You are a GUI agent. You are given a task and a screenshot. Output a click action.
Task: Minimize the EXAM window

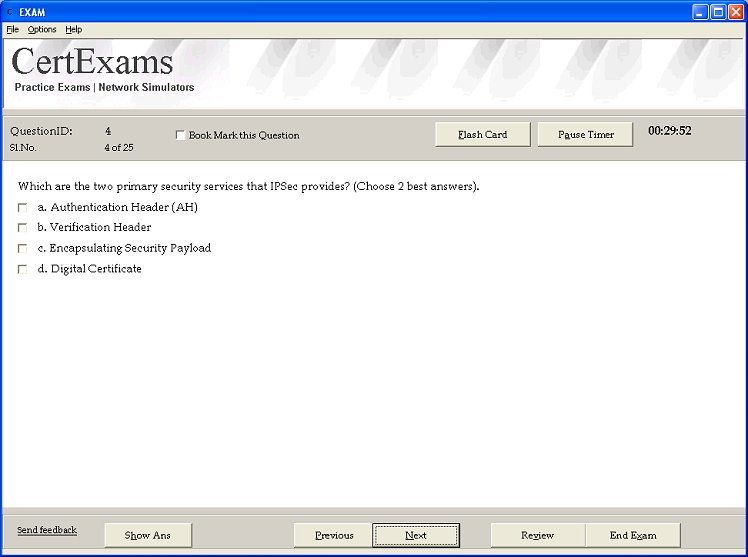tap(700, 11)
